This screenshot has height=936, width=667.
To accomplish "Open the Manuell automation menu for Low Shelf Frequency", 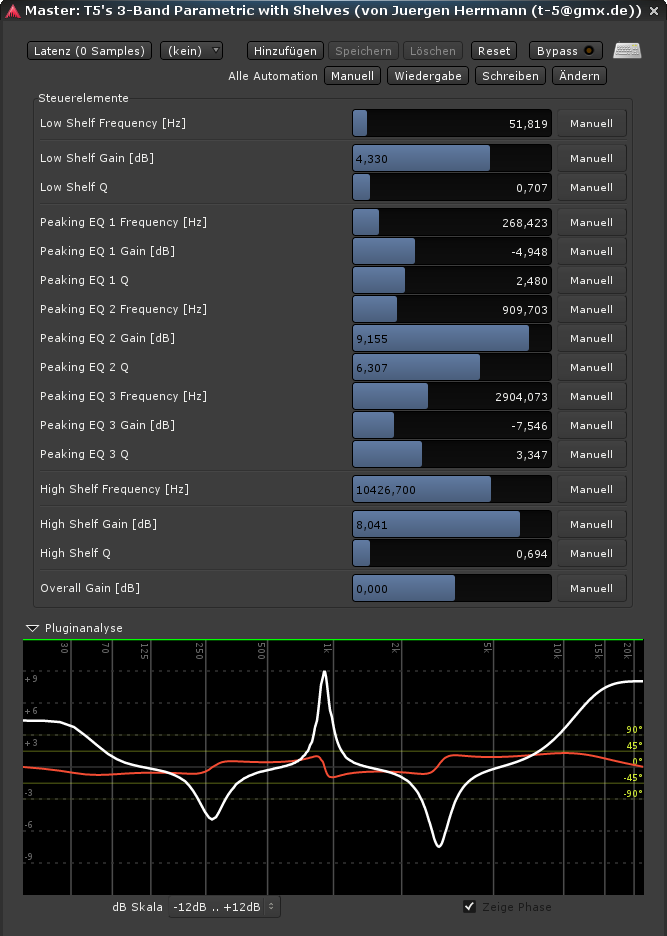I will (x=591, y=124).
